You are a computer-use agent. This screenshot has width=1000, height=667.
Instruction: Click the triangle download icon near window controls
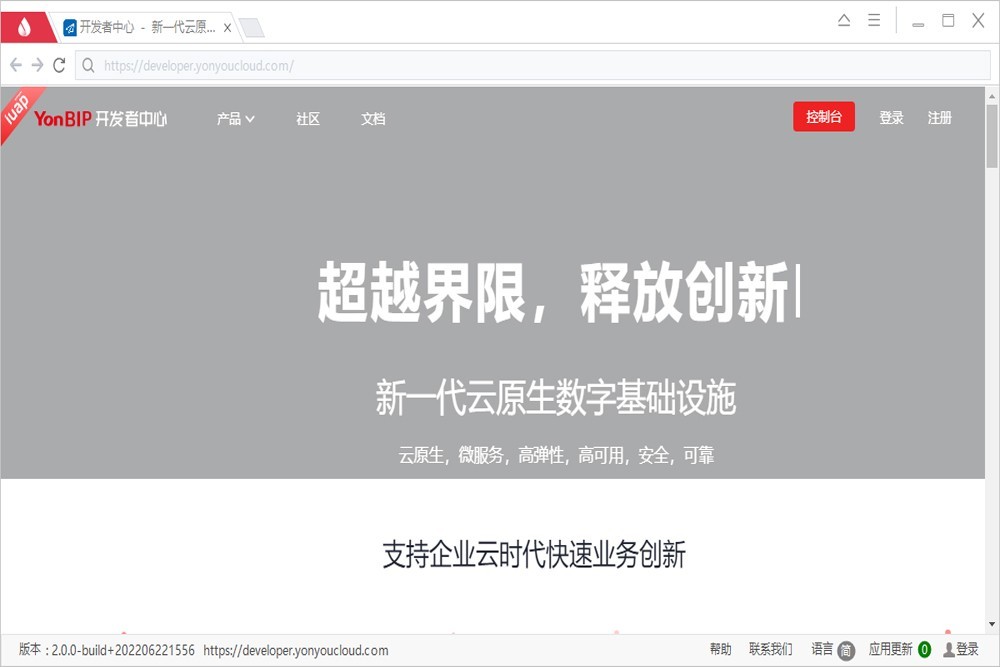845,19
